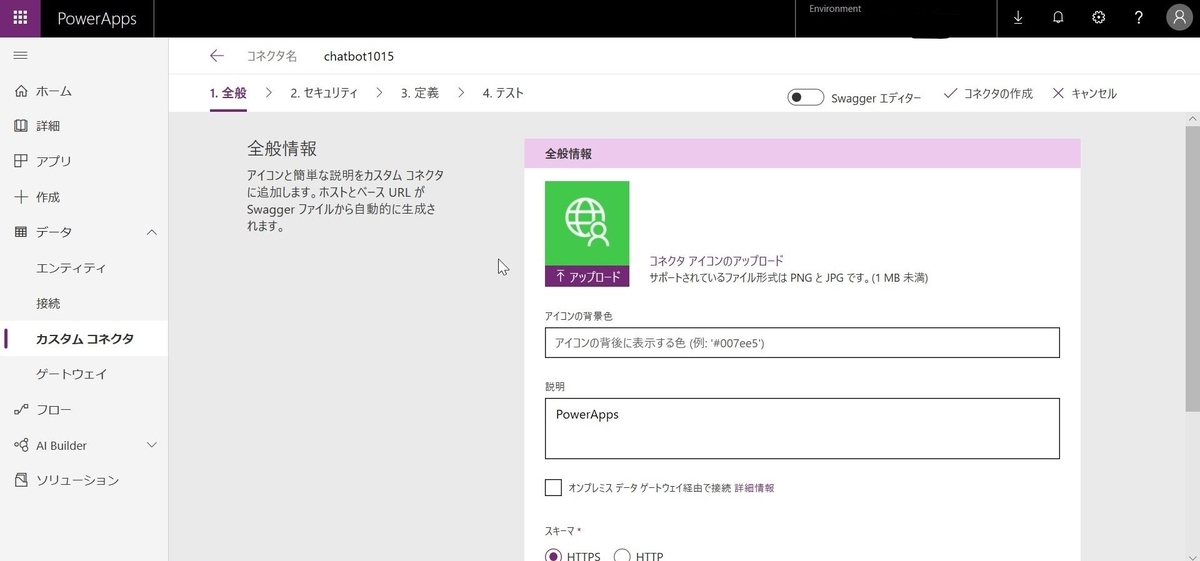Image resolution: width=1200 pixels, height=561 pixels.
Task: Open the notifications bell icon
Action: pos(1058,18)
